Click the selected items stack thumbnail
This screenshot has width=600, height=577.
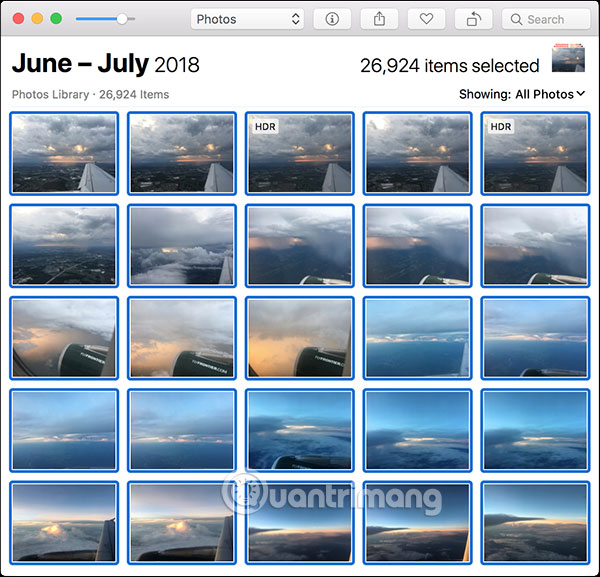[568, 58]
